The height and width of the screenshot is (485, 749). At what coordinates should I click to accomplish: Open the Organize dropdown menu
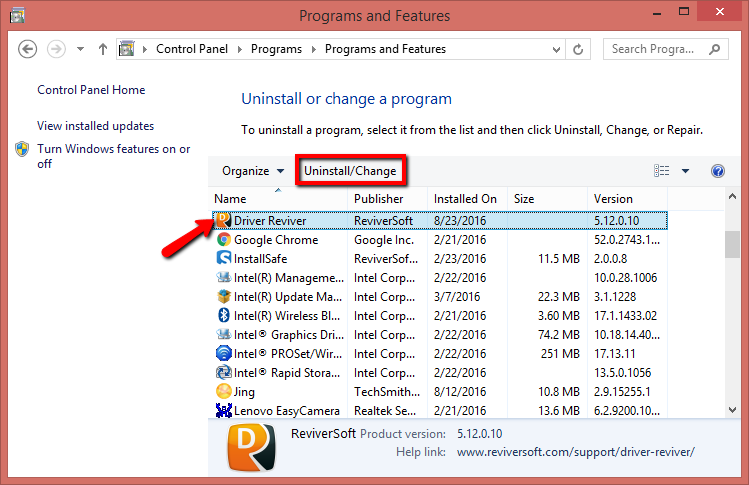pos(253,171)
